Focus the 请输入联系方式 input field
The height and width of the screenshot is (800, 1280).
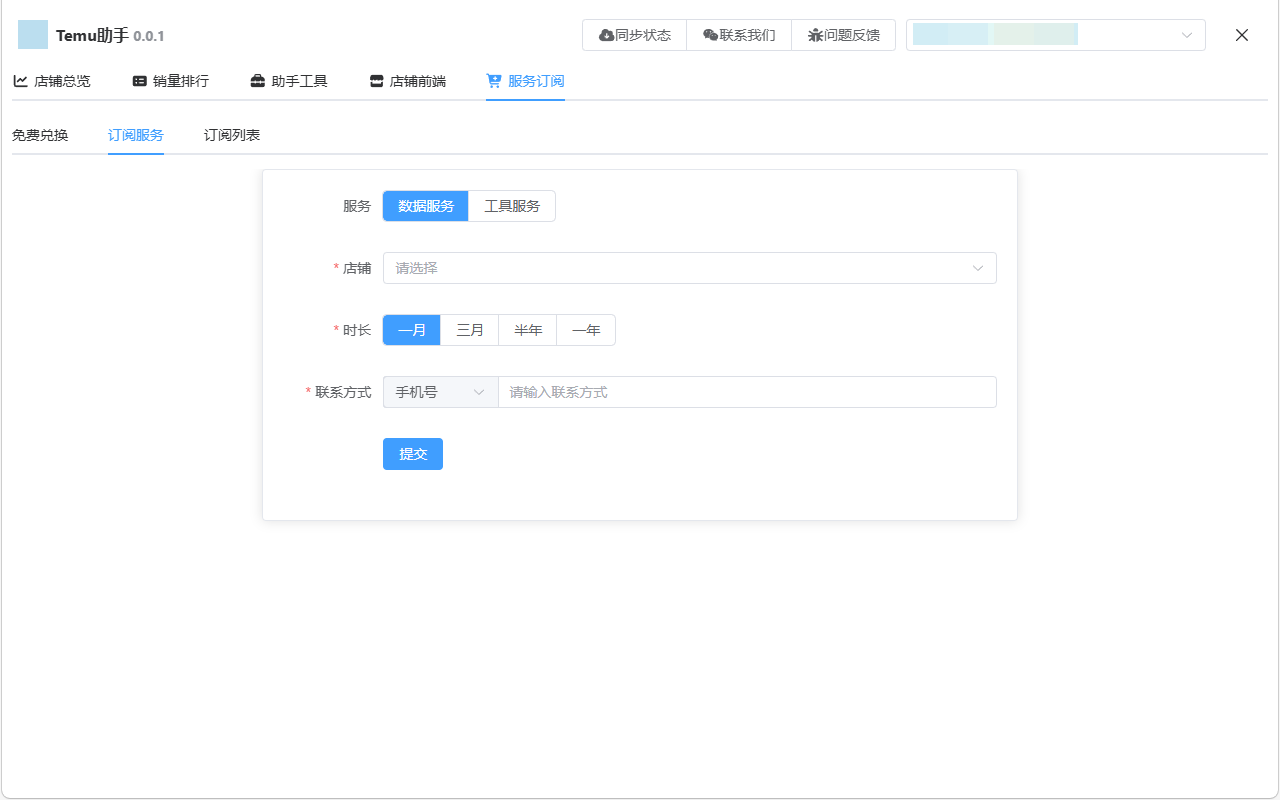coord(746,392)
